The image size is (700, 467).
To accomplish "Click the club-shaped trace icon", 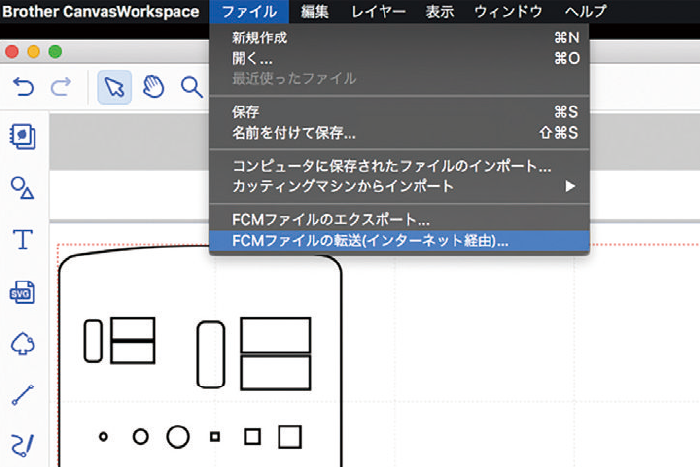I will click(22, 344).
